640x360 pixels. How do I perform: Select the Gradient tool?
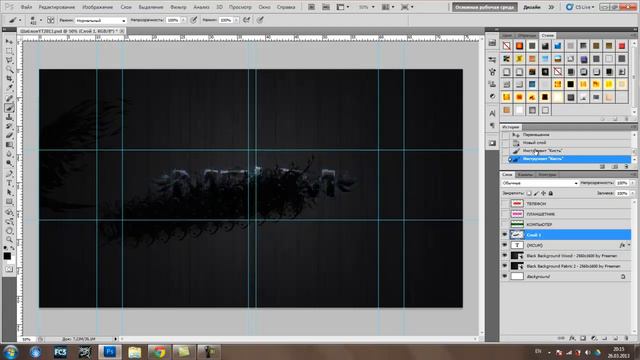9,145
